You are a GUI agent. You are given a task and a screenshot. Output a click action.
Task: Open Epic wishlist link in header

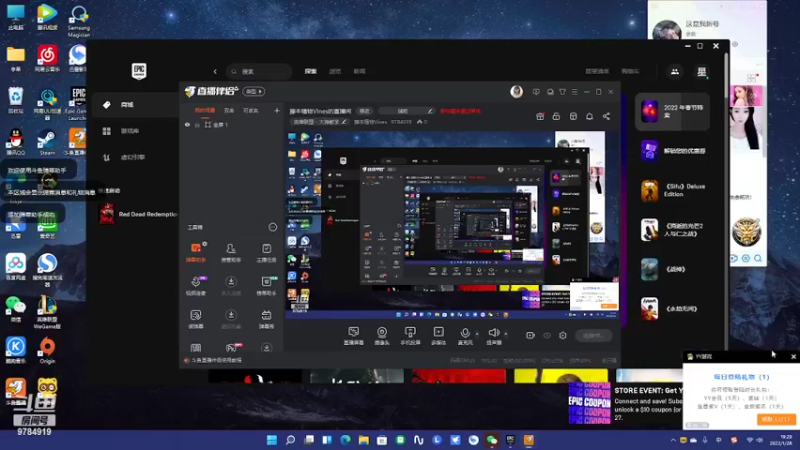[597, 71]
